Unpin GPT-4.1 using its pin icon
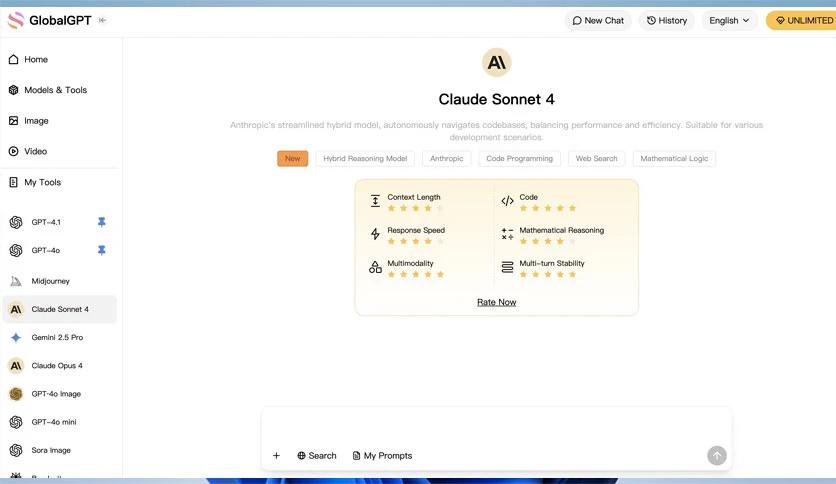 [x=102, y=222]
